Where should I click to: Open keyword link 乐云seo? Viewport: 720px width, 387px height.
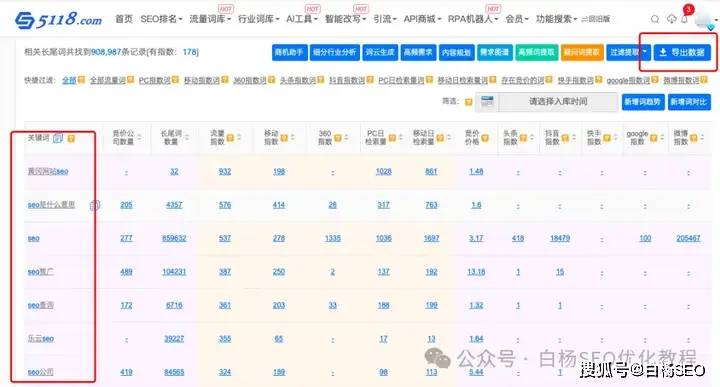40,339
